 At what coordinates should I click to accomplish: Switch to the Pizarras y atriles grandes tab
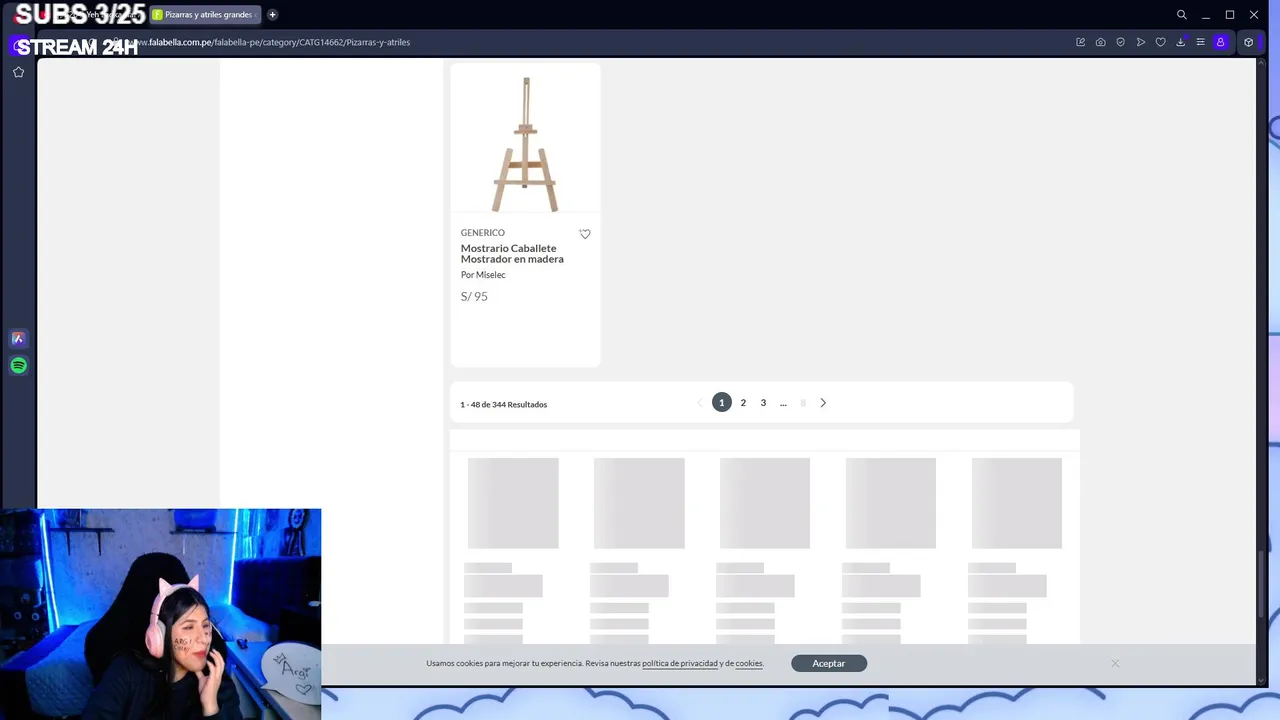pos(207,15)
